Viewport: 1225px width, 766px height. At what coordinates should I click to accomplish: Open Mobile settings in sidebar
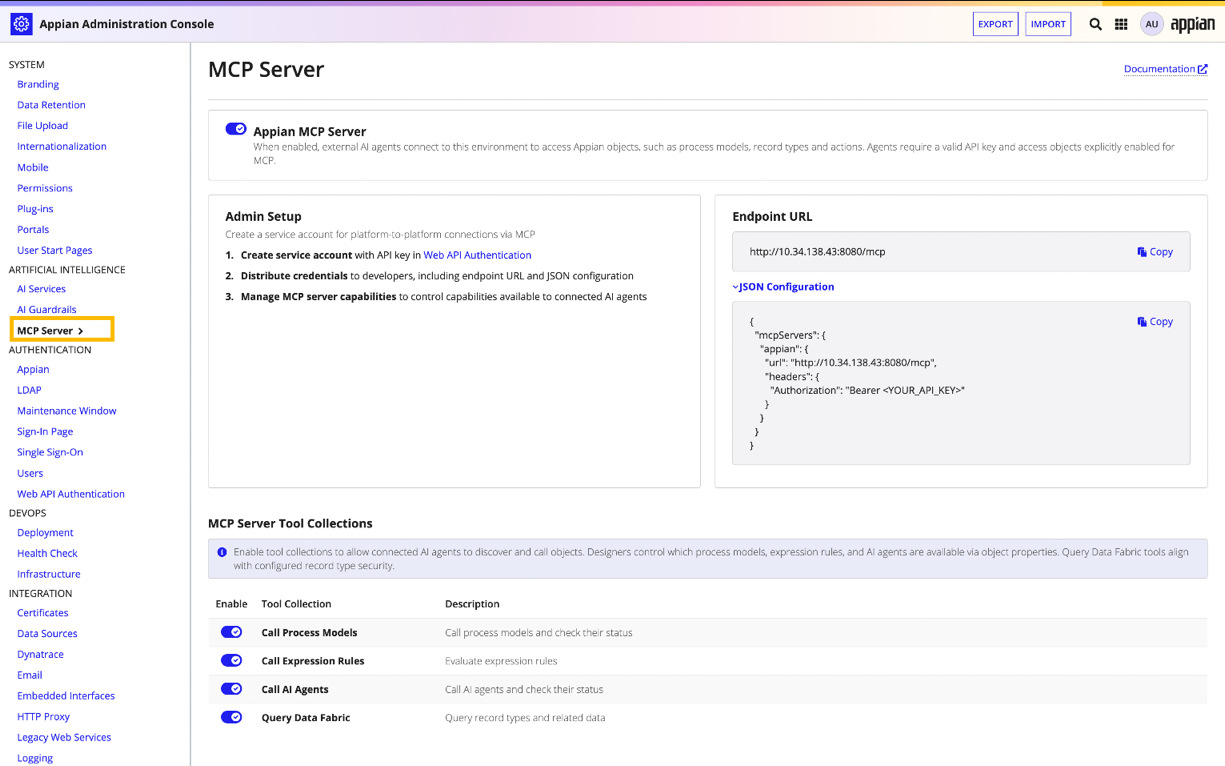pos(32,167)
